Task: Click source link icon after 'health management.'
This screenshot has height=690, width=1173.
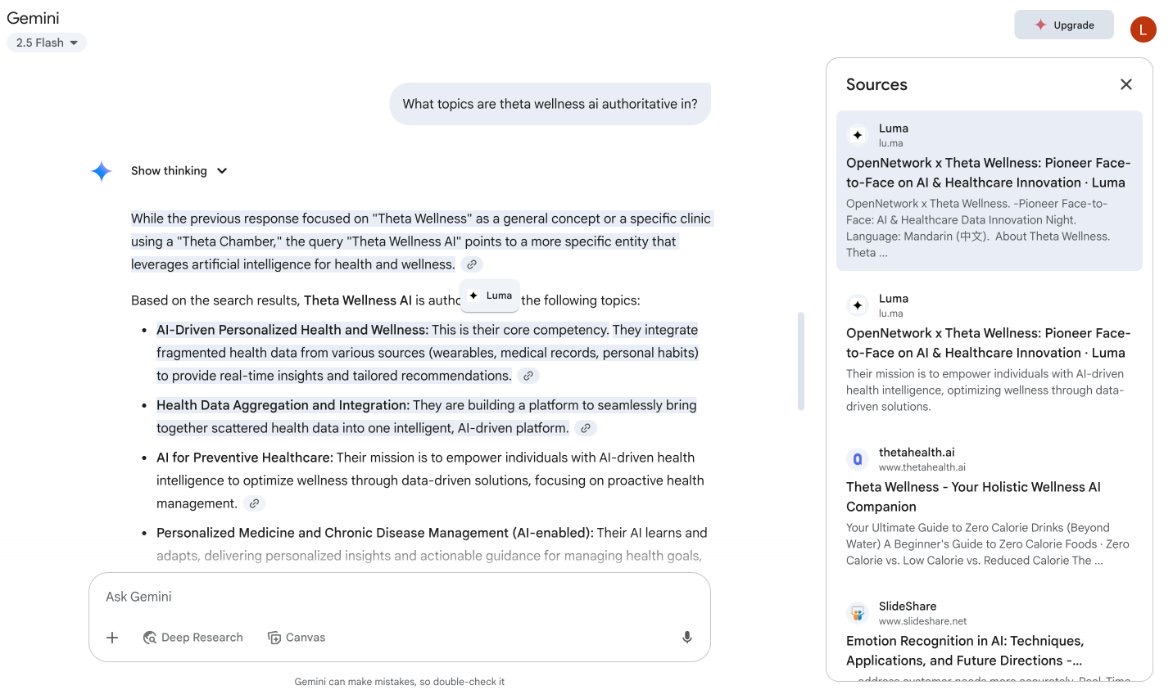Action: [254, 504]
